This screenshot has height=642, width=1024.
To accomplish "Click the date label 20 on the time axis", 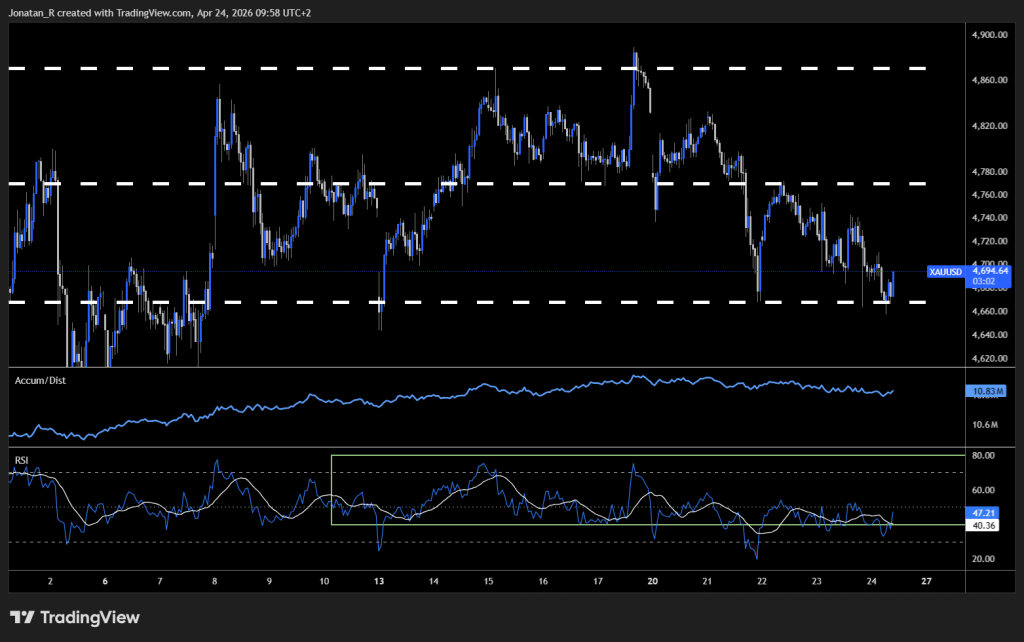I will (653, 580).
